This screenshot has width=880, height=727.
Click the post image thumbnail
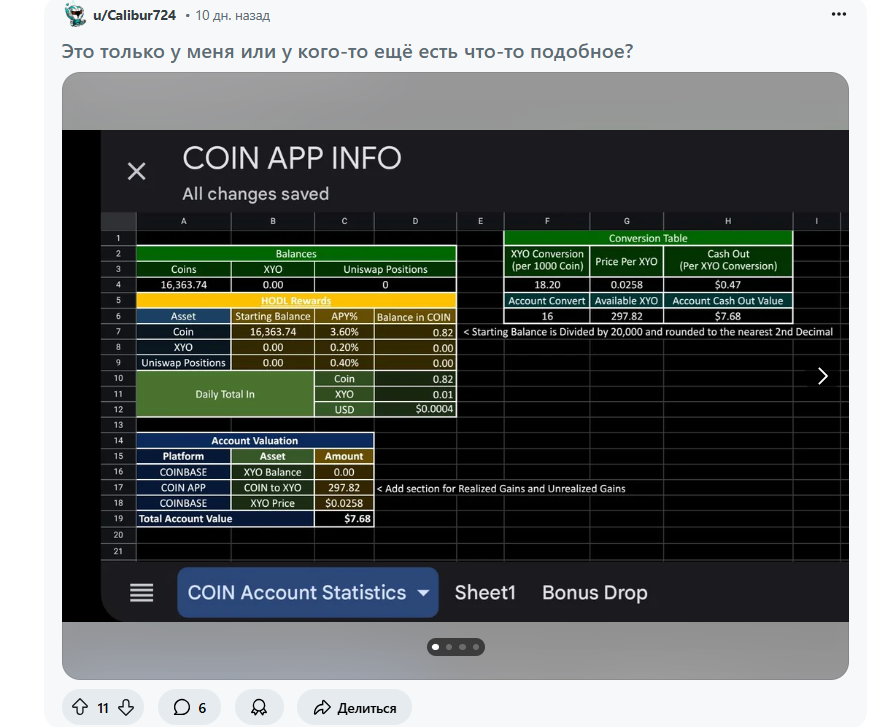click(x=455, y=376)
